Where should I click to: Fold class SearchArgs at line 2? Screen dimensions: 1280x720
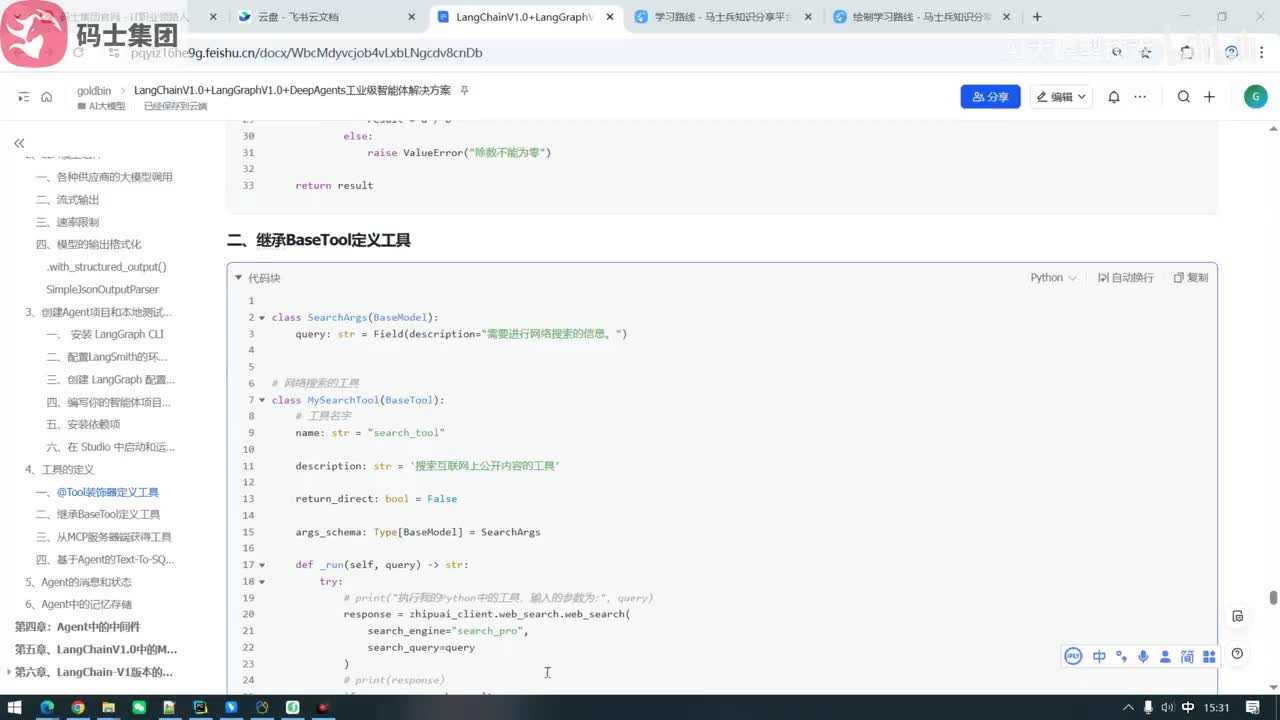click(262, 318)
